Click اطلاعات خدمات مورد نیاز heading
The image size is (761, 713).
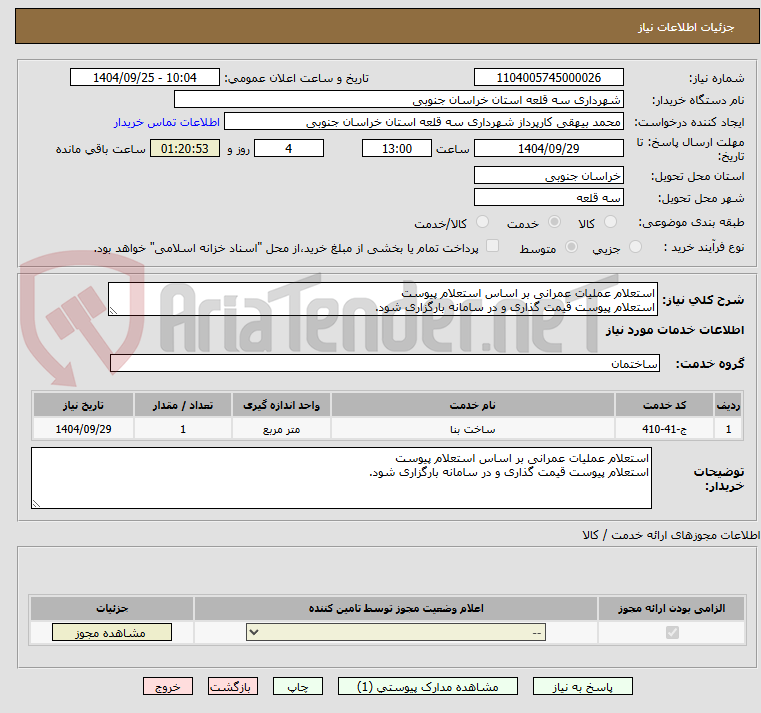click(675, 330)
